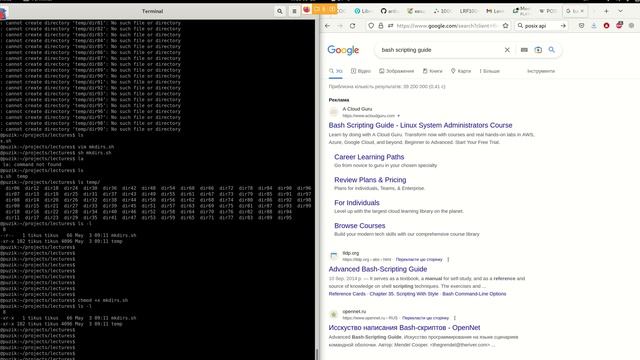The width and height of the screenshot is (640, 360).
Task: Go forward in the browser
Action: [340, 26]
